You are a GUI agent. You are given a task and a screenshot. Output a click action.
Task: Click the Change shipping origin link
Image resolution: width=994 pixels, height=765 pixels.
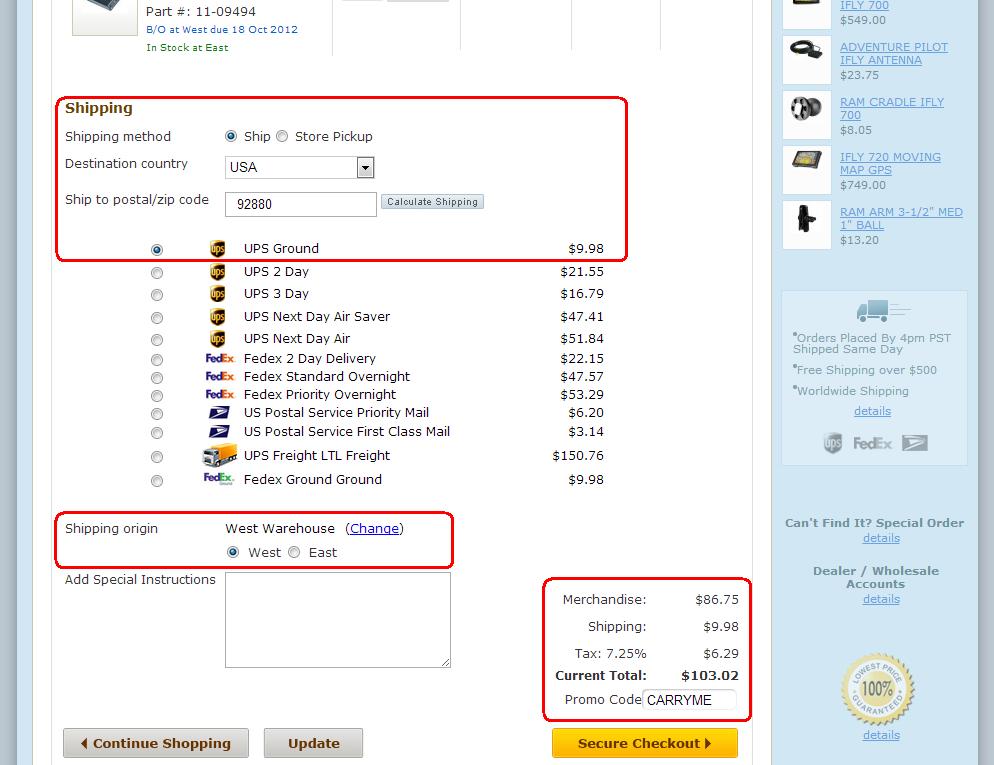coord(374,529)
